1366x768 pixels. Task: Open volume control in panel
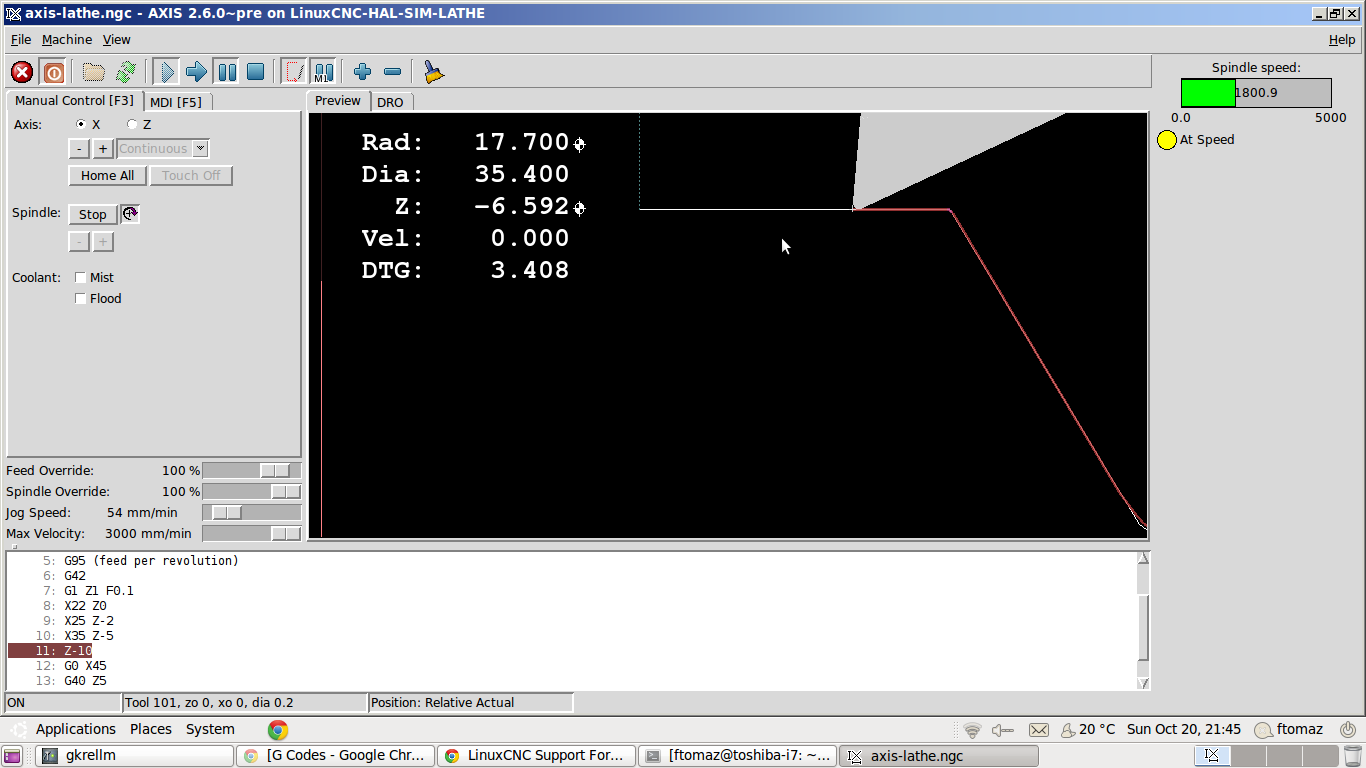[x=1002, y=730]
